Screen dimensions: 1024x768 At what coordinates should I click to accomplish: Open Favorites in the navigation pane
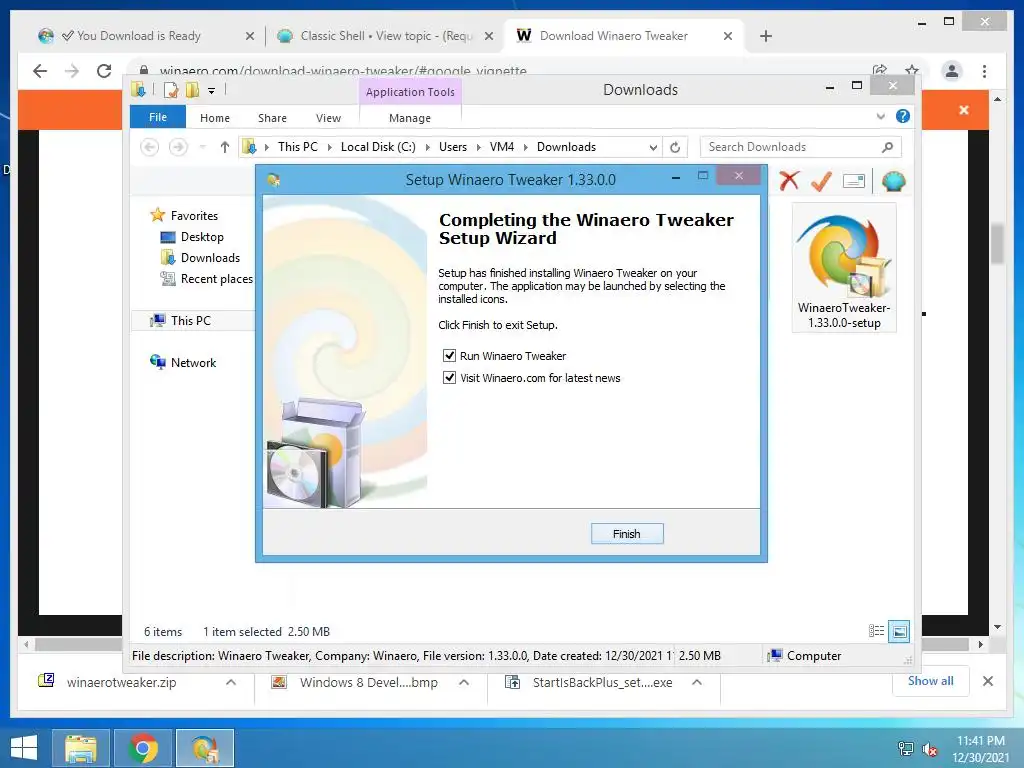pos(194,216)
